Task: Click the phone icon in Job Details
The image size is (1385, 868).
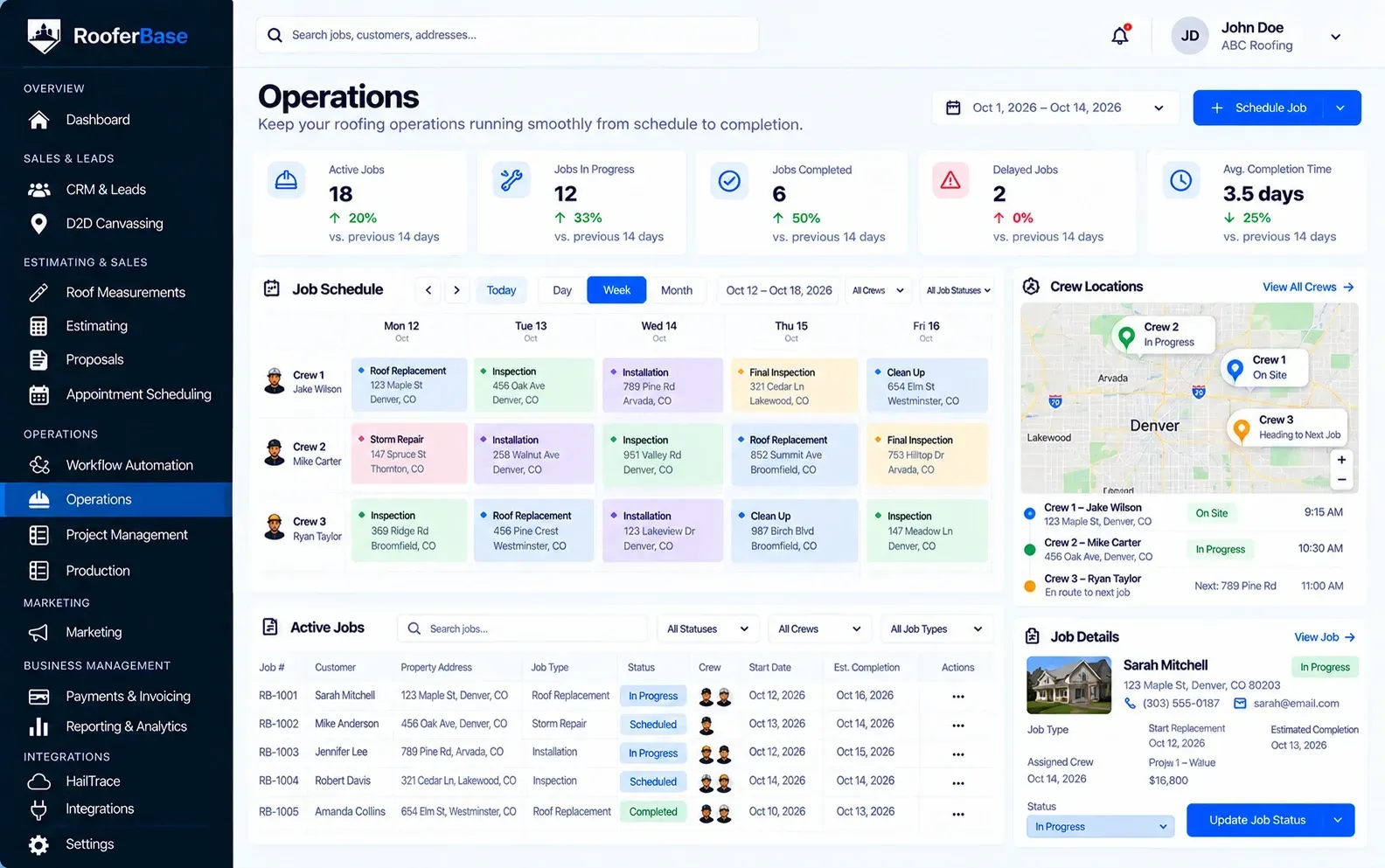Action: pyautogui.click(x=1131, y=704)
